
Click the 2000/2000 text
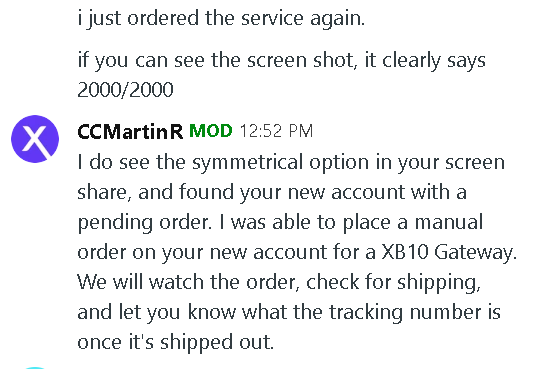pos(125,90)
